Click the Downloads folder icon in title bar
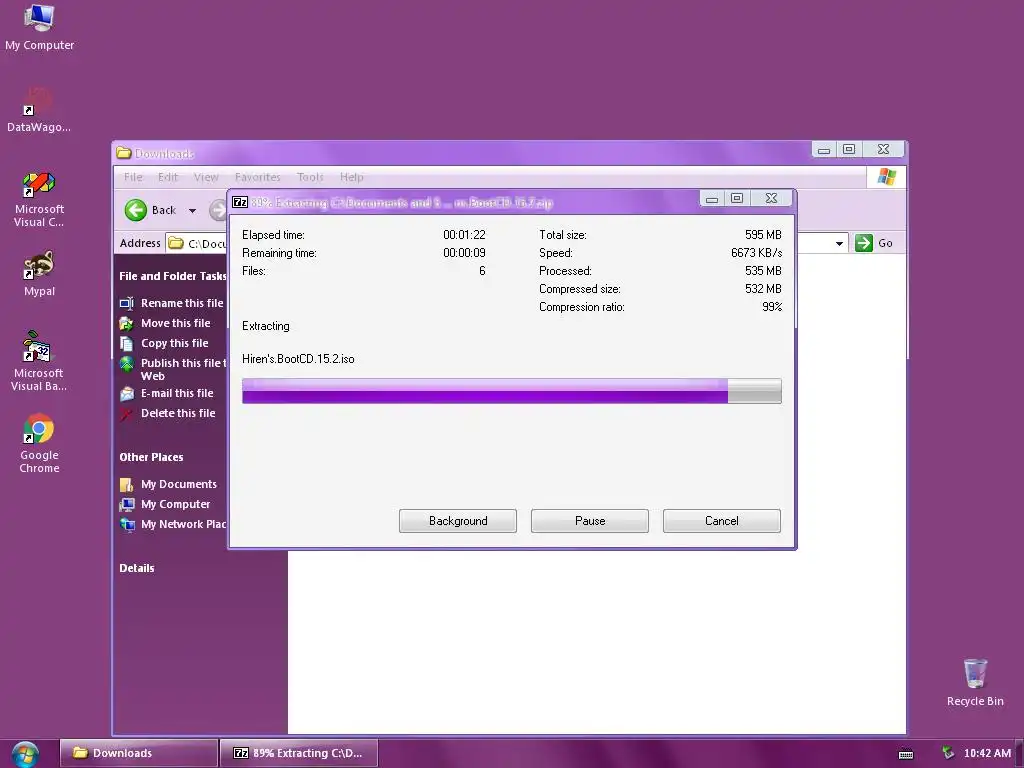This screenshot has height=768, width=1024. [123, 153]
